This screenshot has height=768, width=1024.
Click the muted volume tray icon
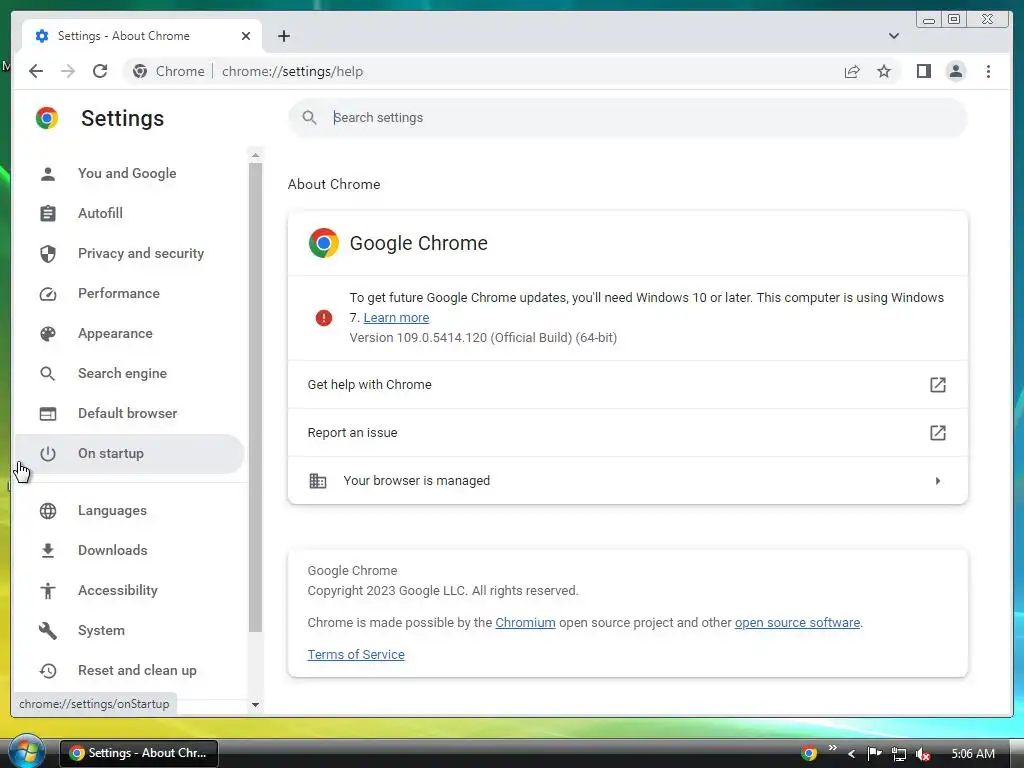923,754
